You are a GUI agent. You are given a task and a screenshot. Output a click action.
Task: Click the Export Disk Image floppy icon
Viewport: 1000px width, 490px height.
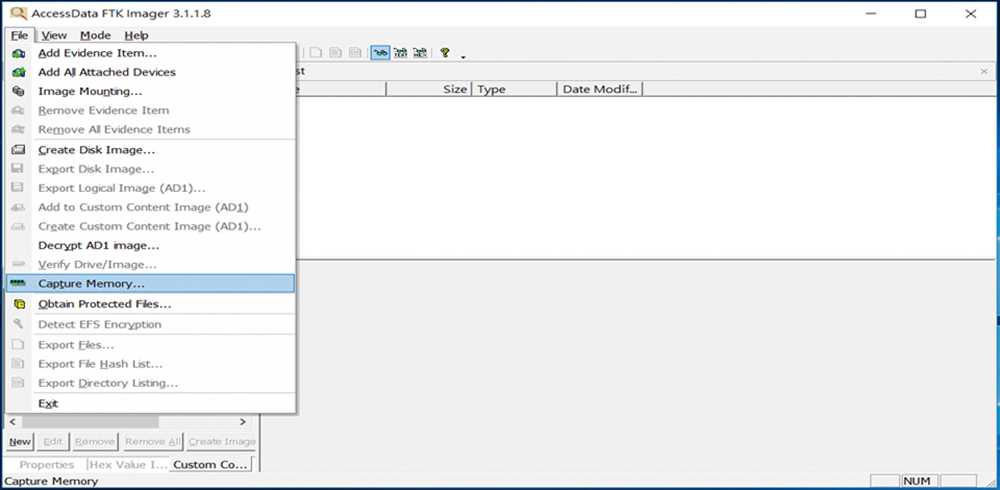pos(18,169)
